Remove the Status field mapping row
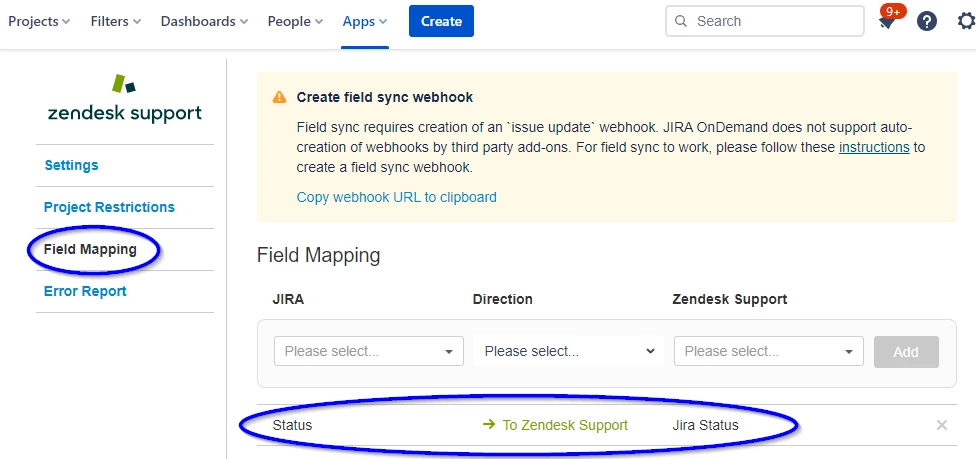The image size is (976, 459). pyautogui.click(x=942, y=425)
